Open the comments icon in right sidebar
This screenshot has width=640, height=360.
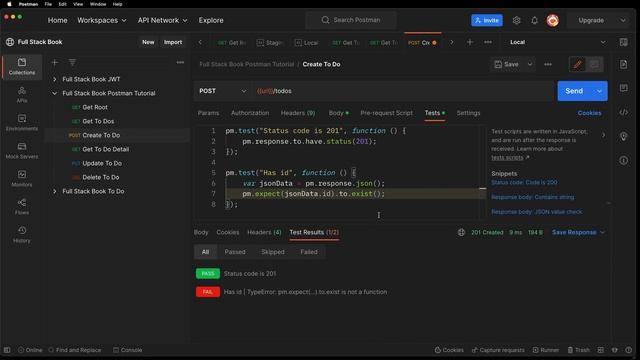623,88
